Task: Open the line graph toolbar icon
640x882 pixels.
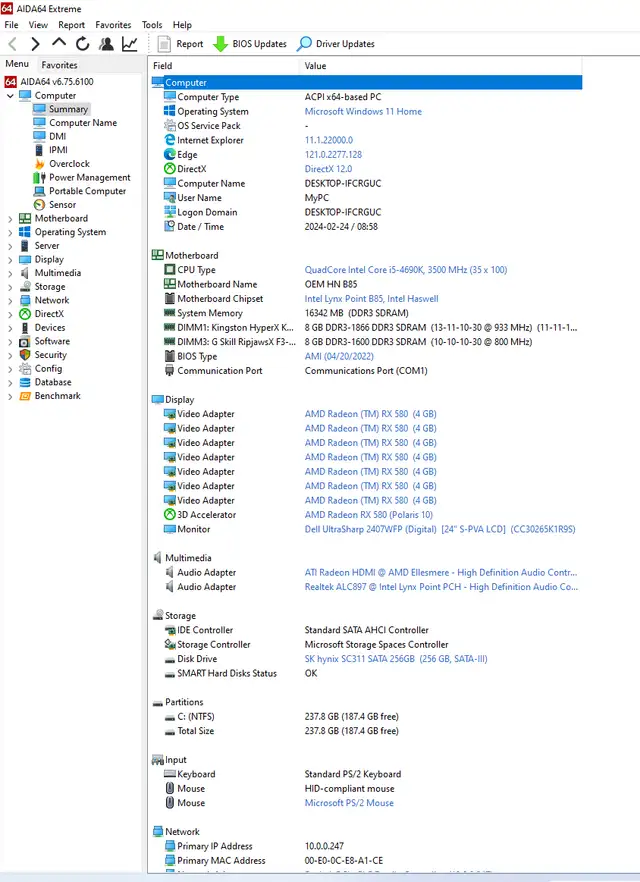Action: click(x=129, y=44)
